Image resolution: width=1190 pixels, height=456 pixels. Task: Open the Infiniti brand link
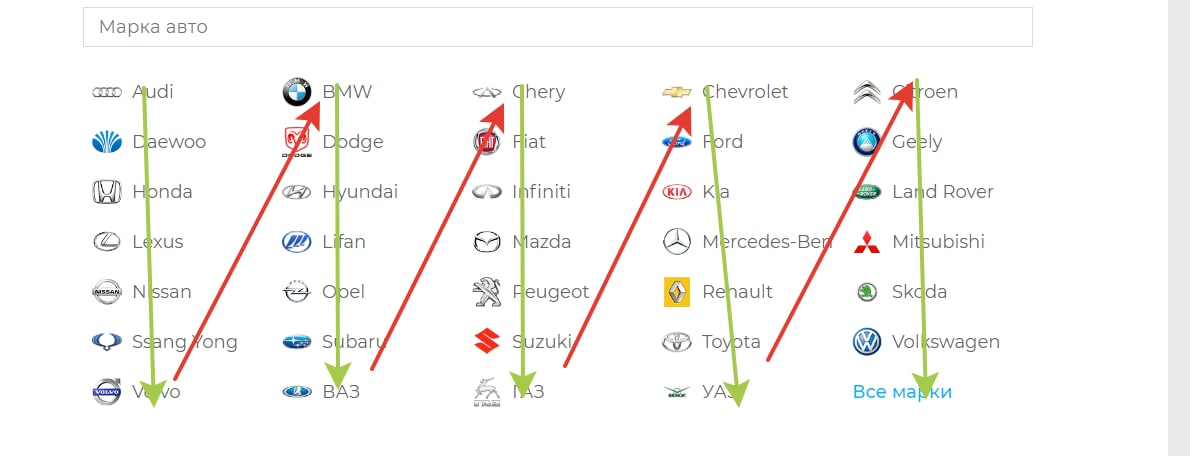pyautogui.click(x=541, y=192)
